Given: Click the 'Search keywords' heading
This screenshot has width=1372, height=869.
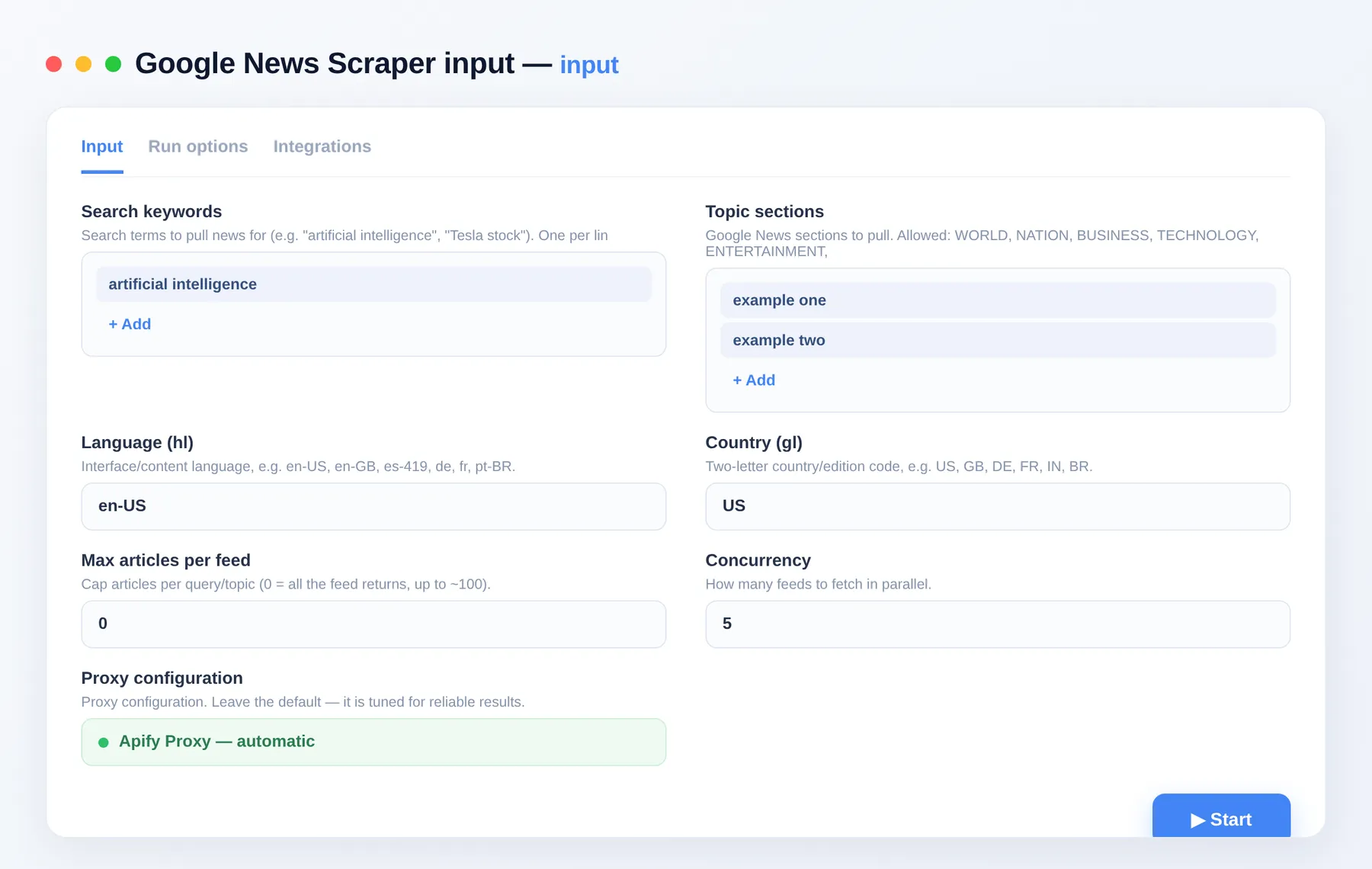Looking at the screenshot, I should [152, 211].
